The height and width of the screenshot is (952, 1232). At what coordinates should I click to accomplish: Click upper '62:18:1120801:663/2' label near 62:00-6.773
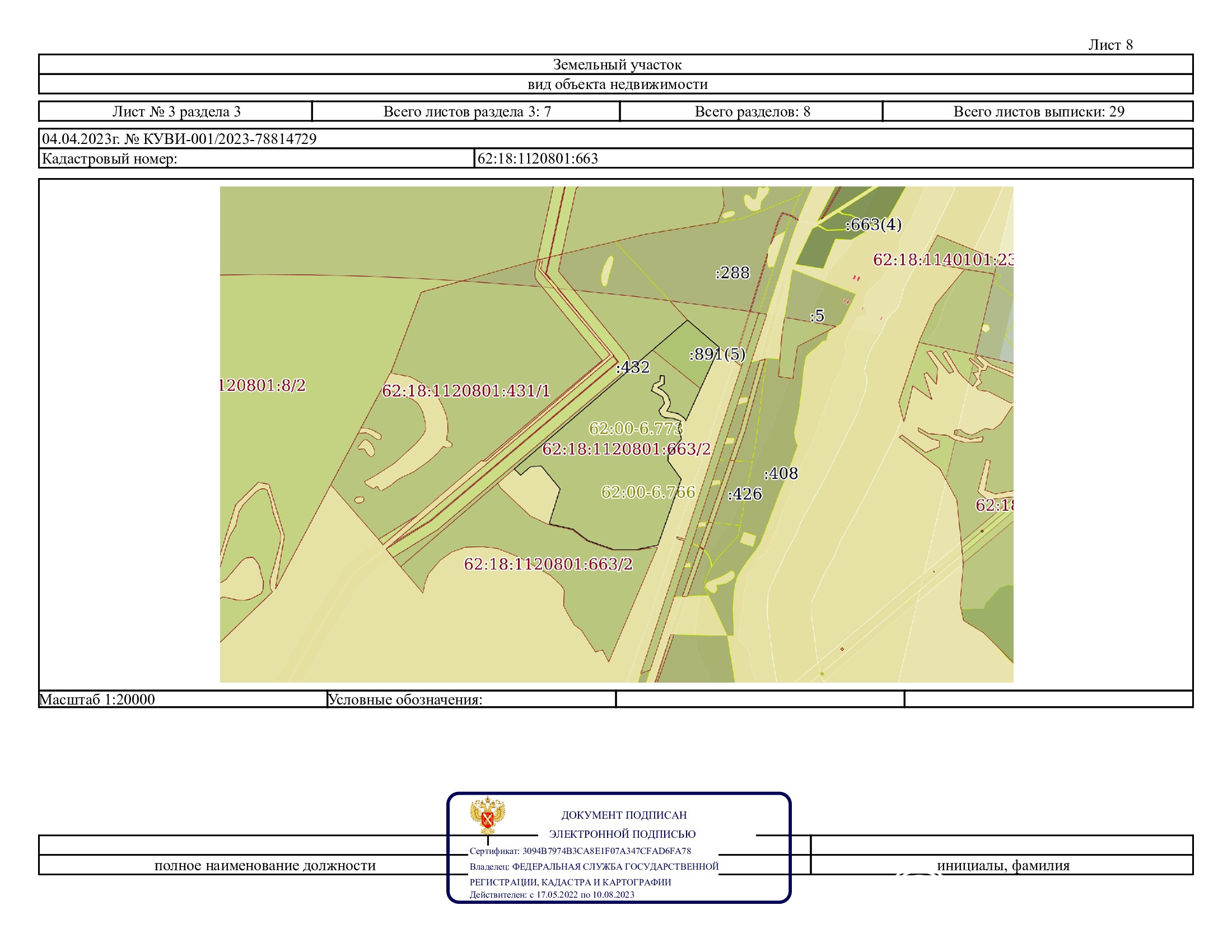626,449
